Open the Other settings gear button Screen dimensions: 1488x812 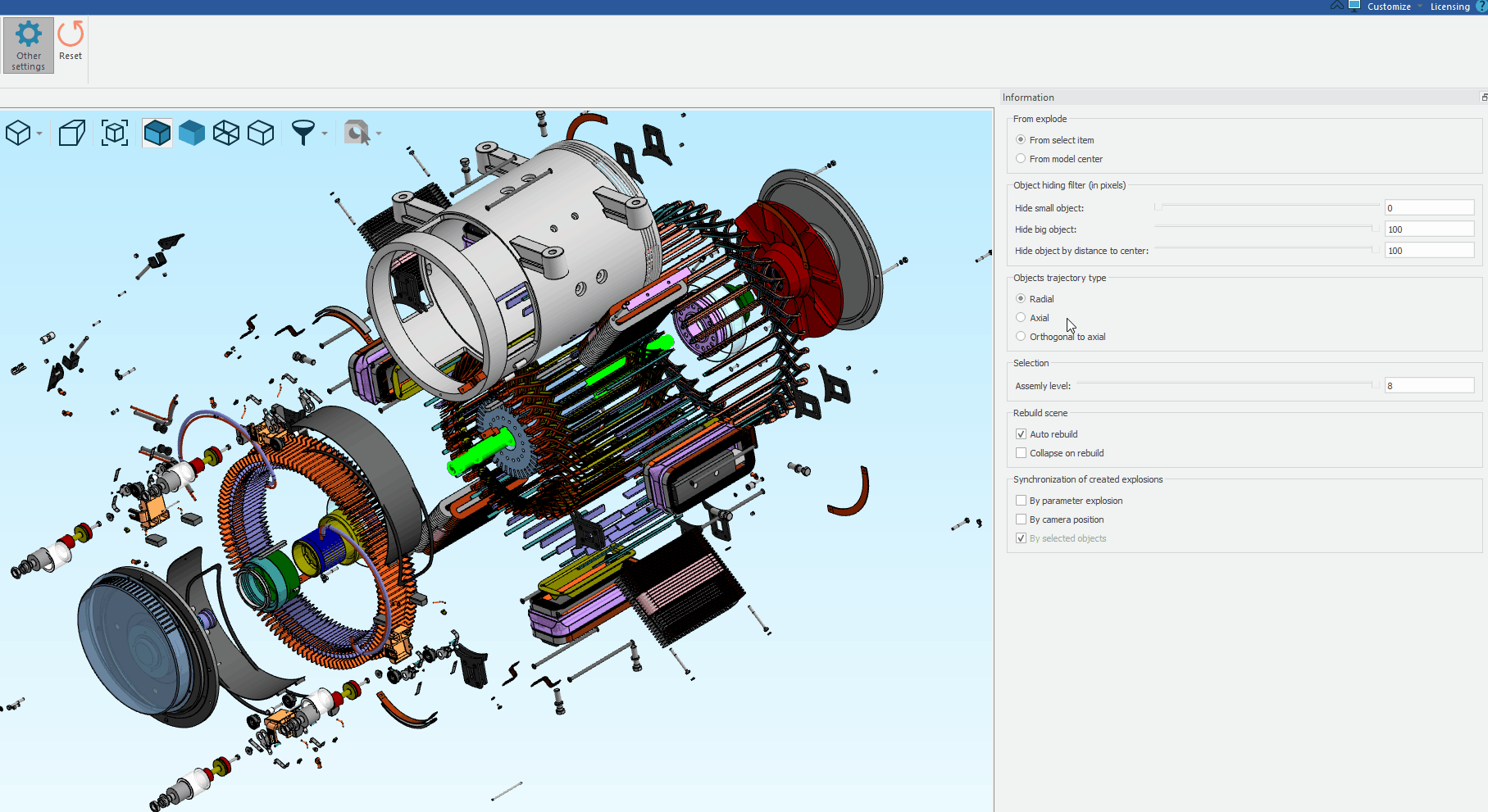[x=29, y=45]
